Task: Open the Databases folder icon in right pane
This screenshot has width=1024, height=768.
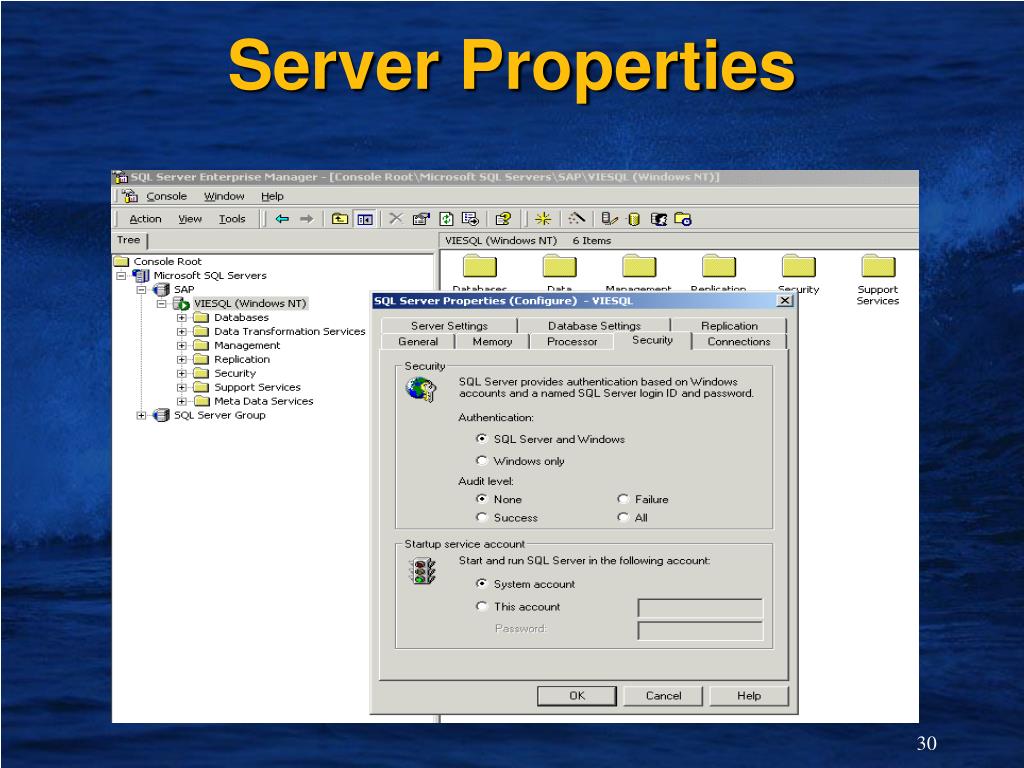Action: (480, 266)
